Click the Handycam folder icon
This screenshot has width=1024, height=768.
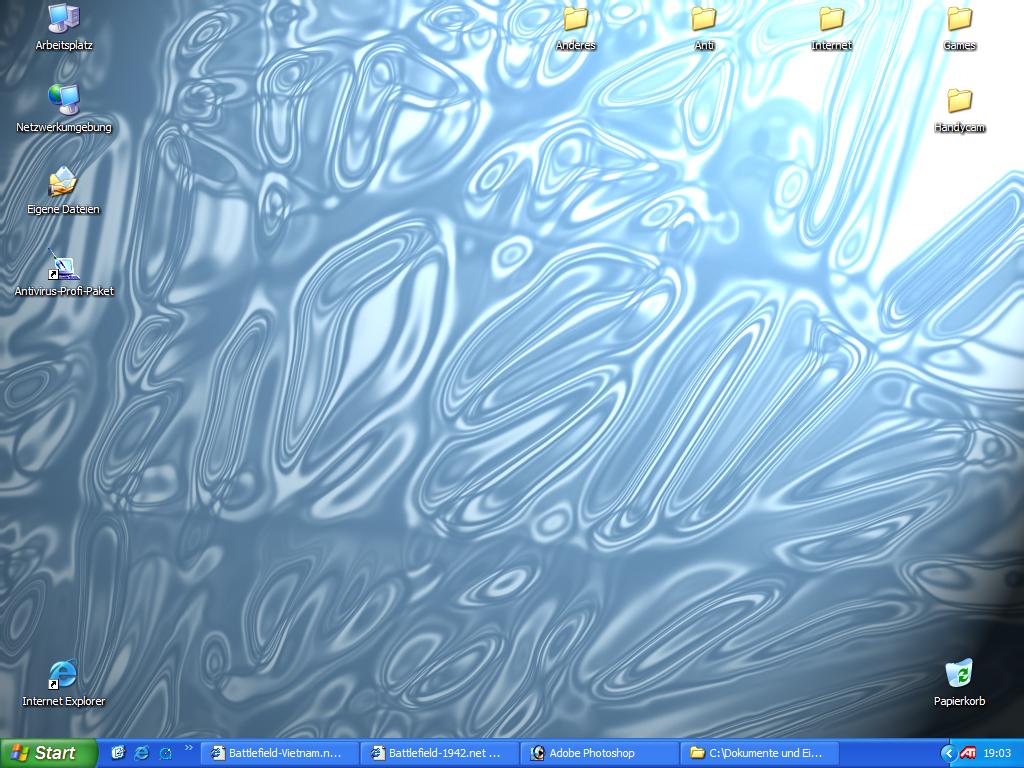960,101
